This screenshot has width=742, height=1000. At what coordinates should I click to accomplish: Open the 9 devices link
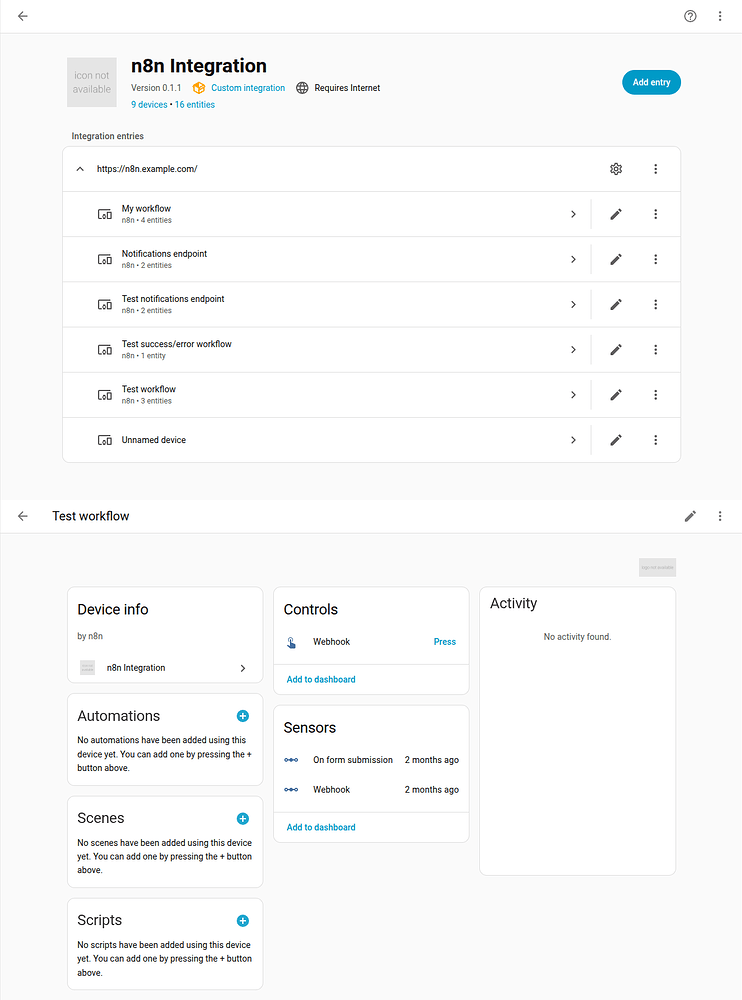point(149,105)
